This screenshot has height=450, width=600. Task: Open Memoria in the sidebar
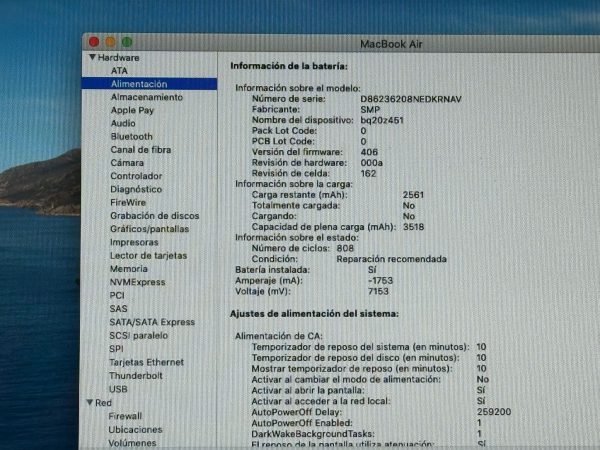(128, 269)
